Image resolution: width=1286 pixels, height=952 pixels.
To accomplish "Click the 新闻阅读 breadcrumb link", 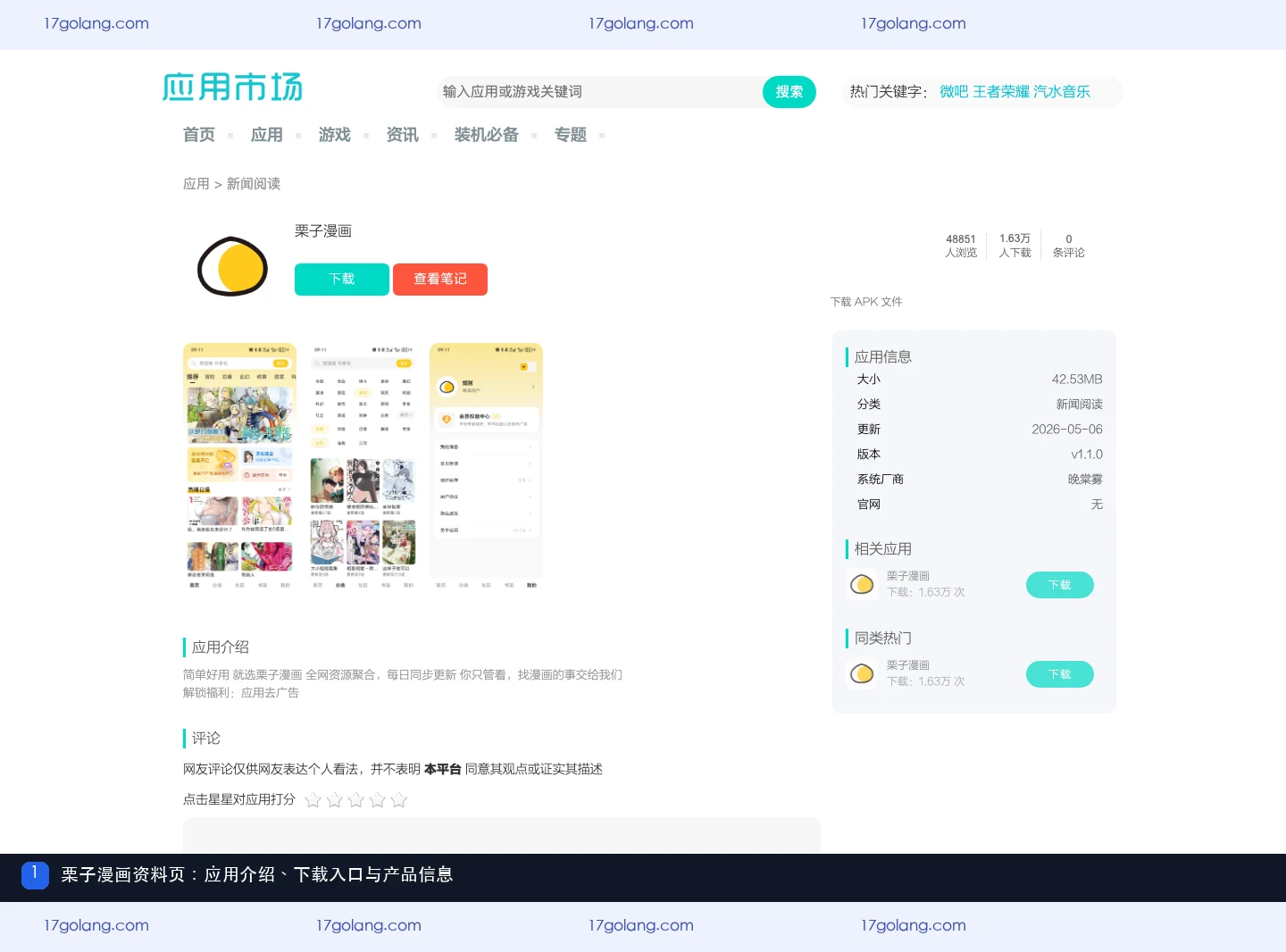I will (x=254, y=184).
